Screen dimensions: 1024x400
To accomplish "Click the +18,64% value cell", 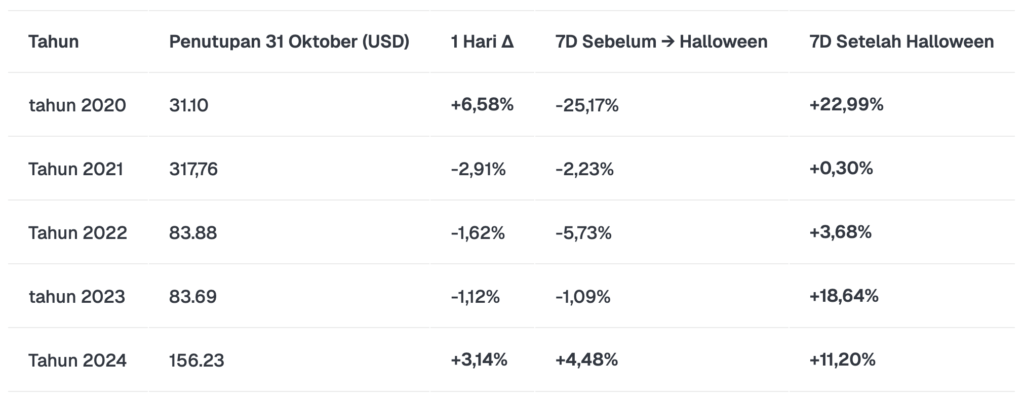I will click(x=844, y=297).
